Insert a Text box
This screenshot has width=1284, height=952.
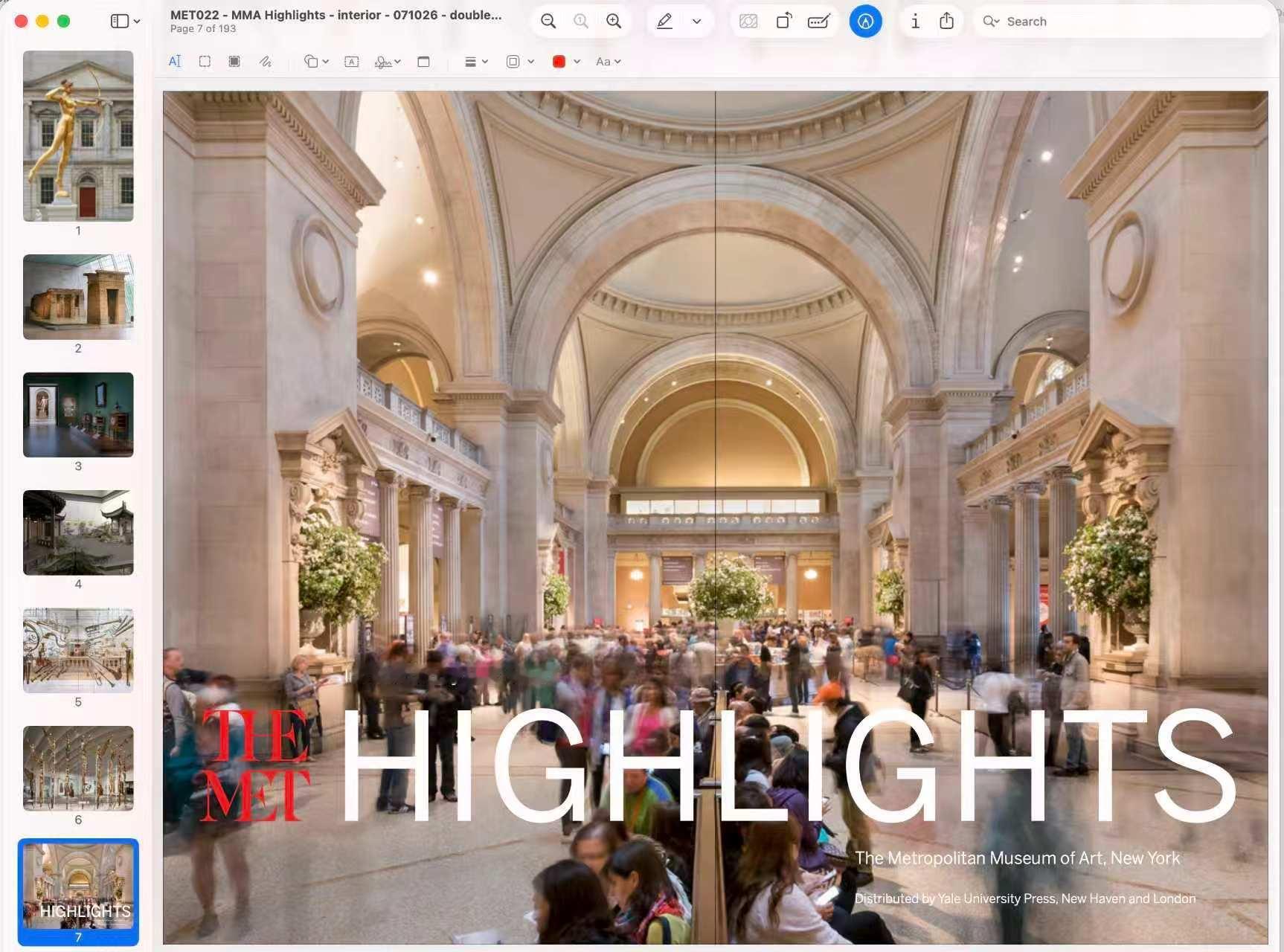click(x=352, y=62)
